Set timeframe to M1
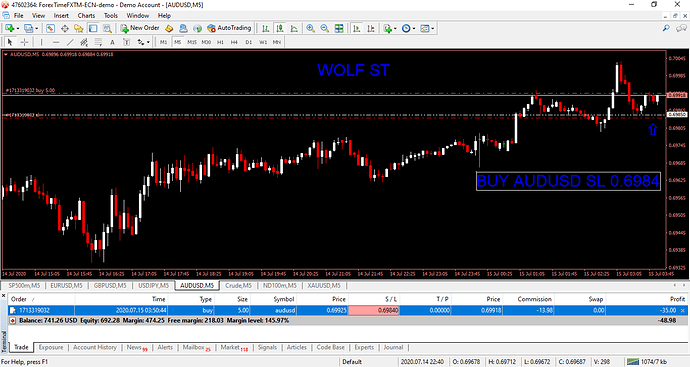This screenshot has width=690, height=367. coord(164,42)
